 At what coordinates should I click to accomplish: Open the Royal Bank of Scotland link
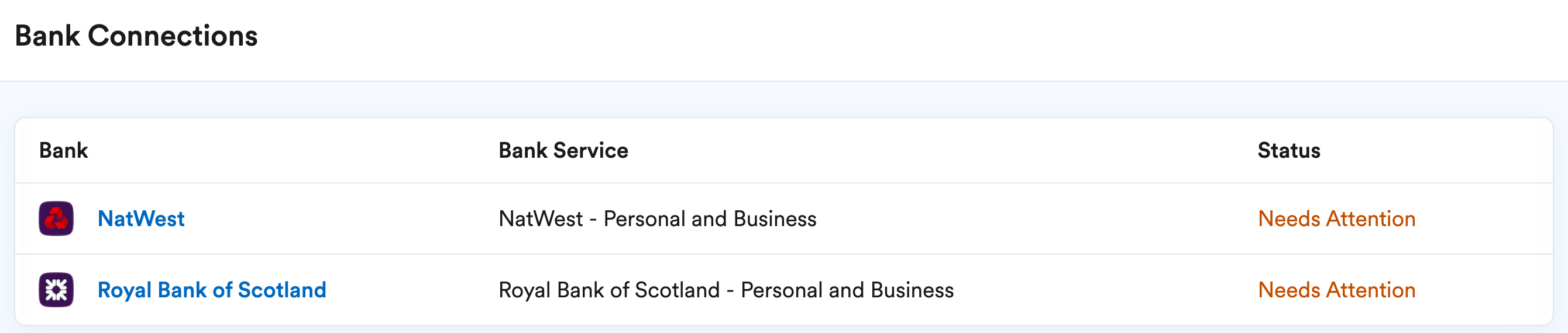[x=212, y=290]
